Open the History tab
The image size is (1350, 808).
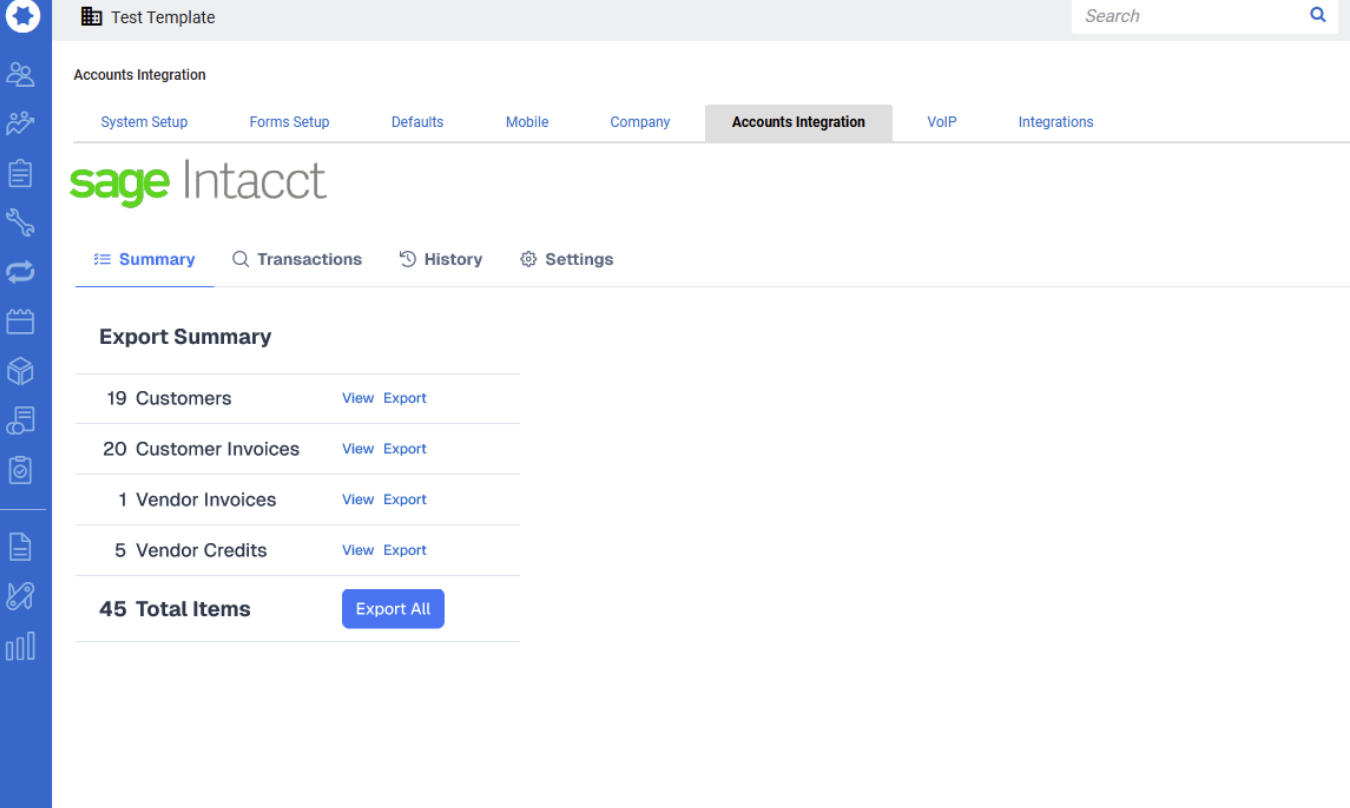(x=441, y=259)
